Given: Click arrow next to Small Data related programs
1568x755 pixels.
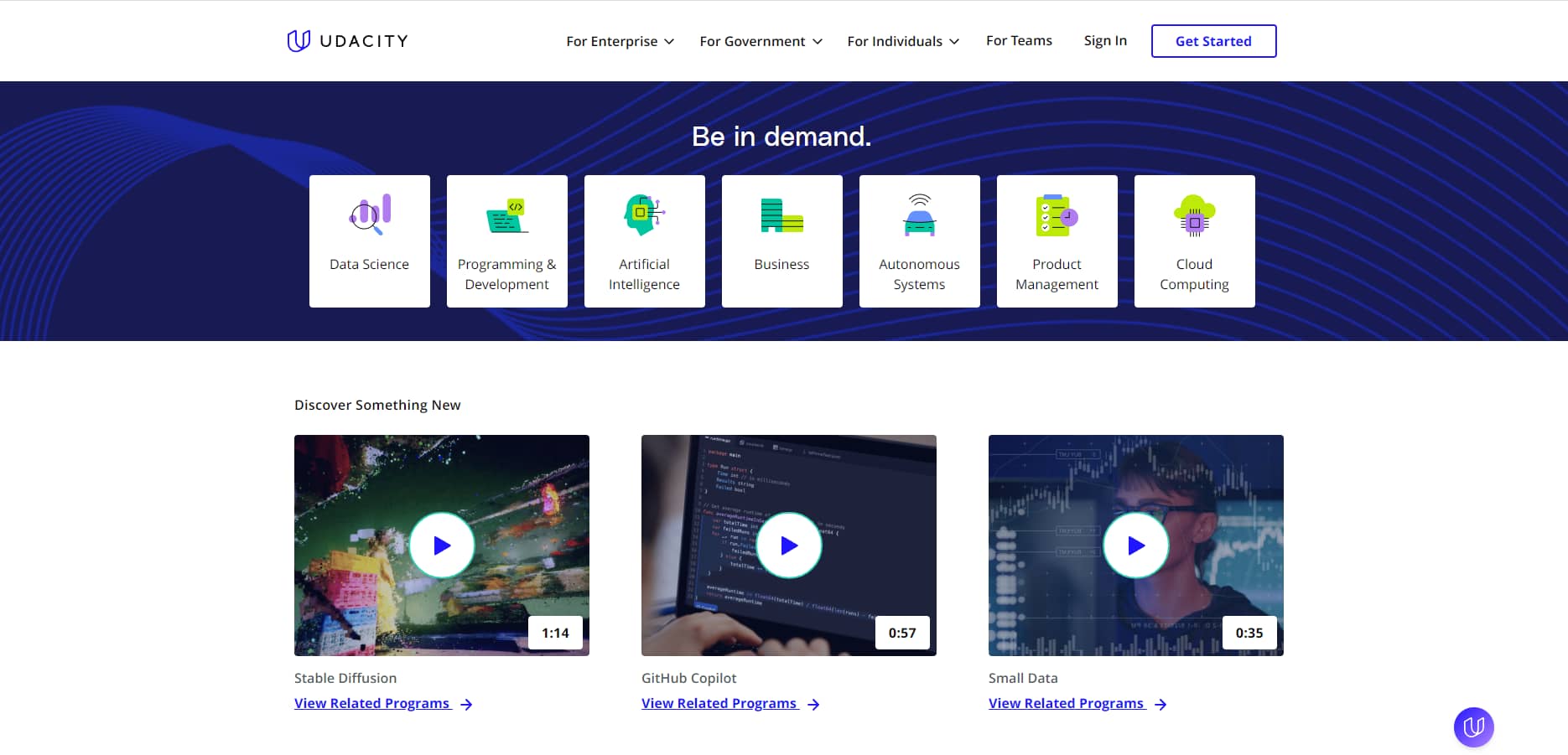Looking at the screenshot, I should [1160, 705].
